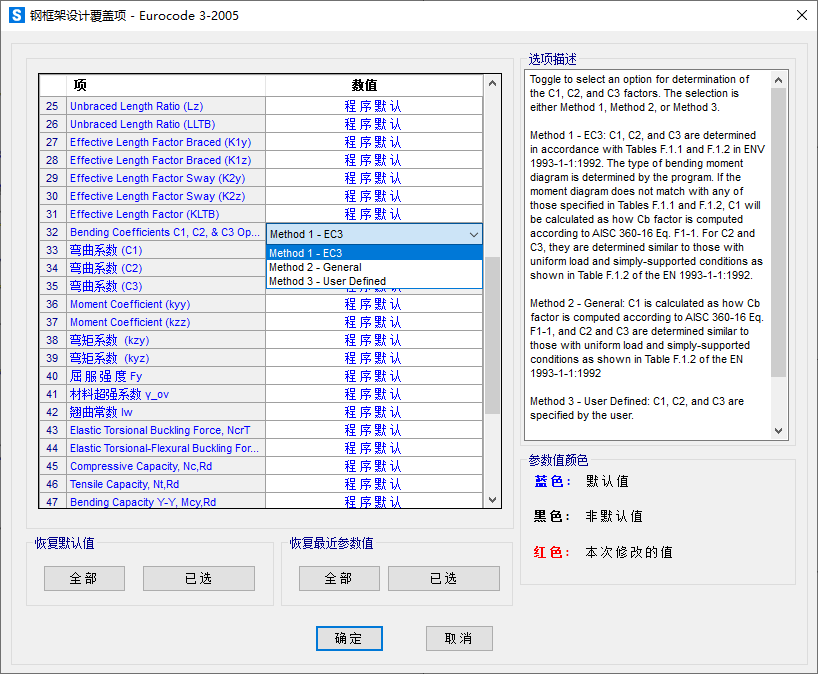Select Method 2 - General from the list
Image resolution: width=818 pixels, height=674 pixels.
[x=315, y=267]
